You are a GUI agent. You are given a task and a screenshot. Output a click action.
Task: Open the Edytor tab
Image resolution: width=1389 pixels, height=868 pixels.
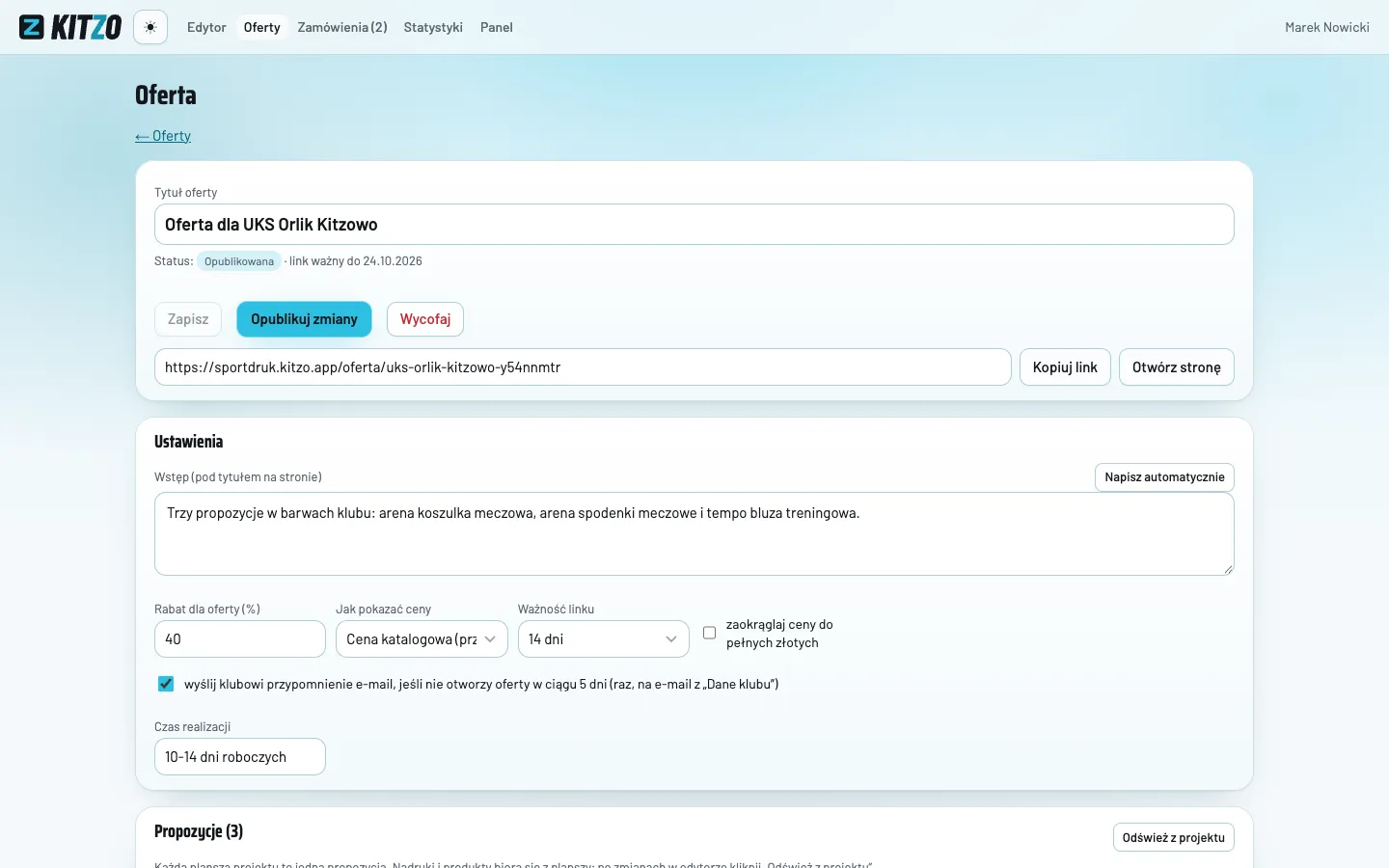click(x=206, y=27)
